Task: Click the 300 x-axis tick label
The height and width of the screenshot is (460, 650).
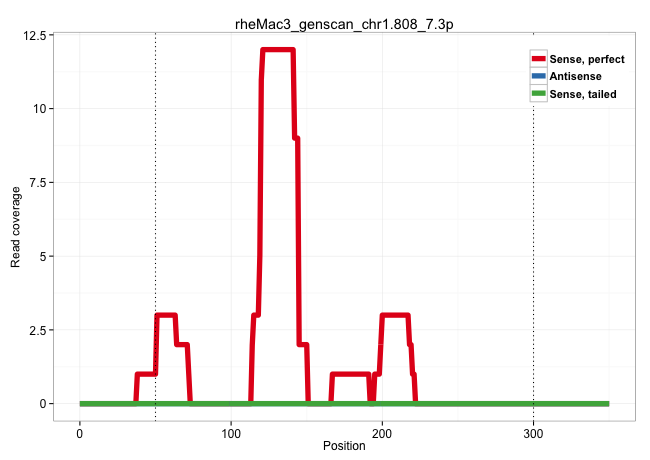Action: pos(533,432)
